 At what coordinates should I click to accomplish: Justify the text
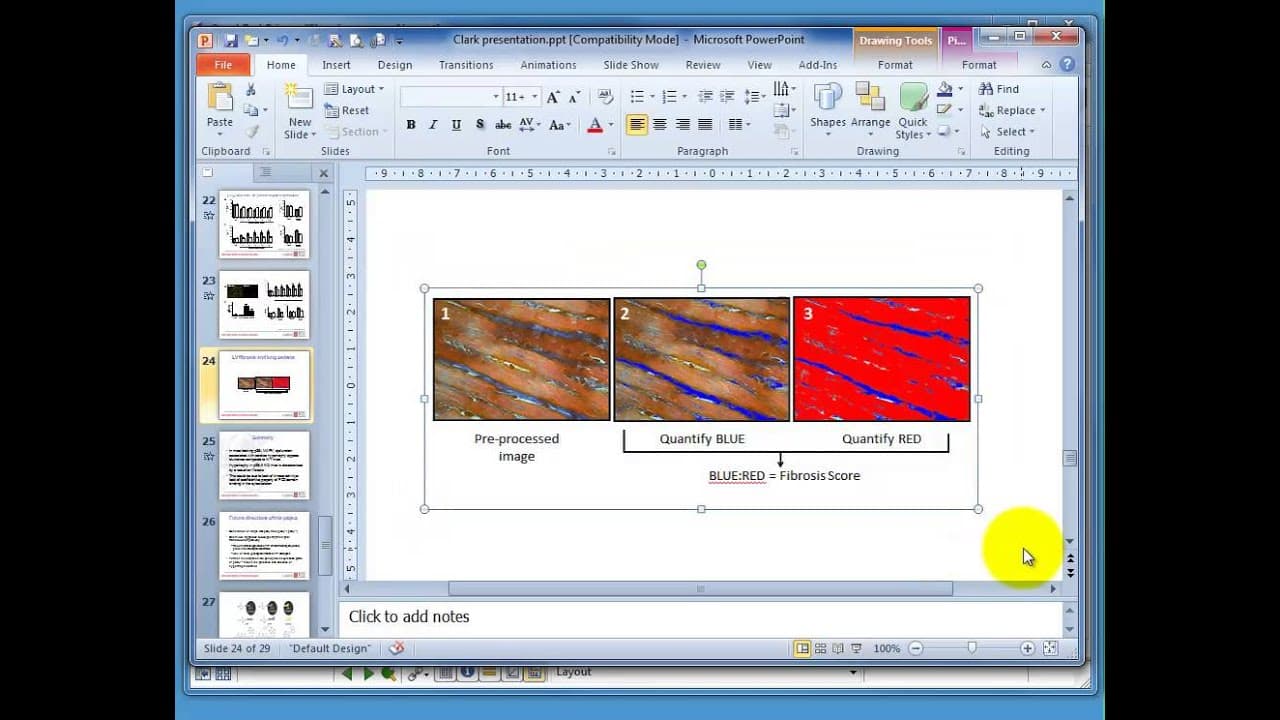(705, 125)
